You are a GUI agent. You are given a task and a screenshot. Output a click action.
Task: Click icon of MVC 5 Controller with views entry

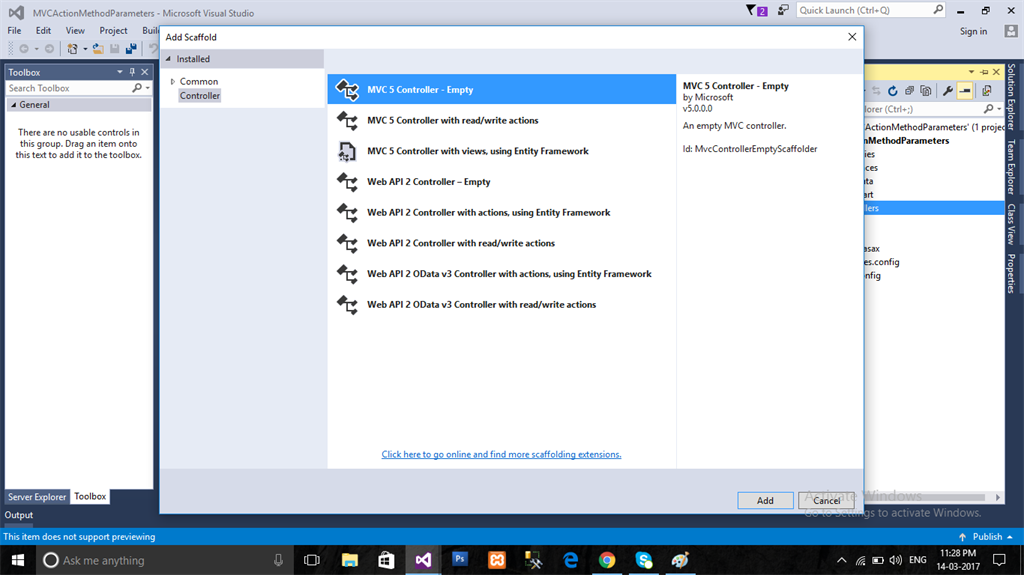pyautogui.click(x=347, y=152)
